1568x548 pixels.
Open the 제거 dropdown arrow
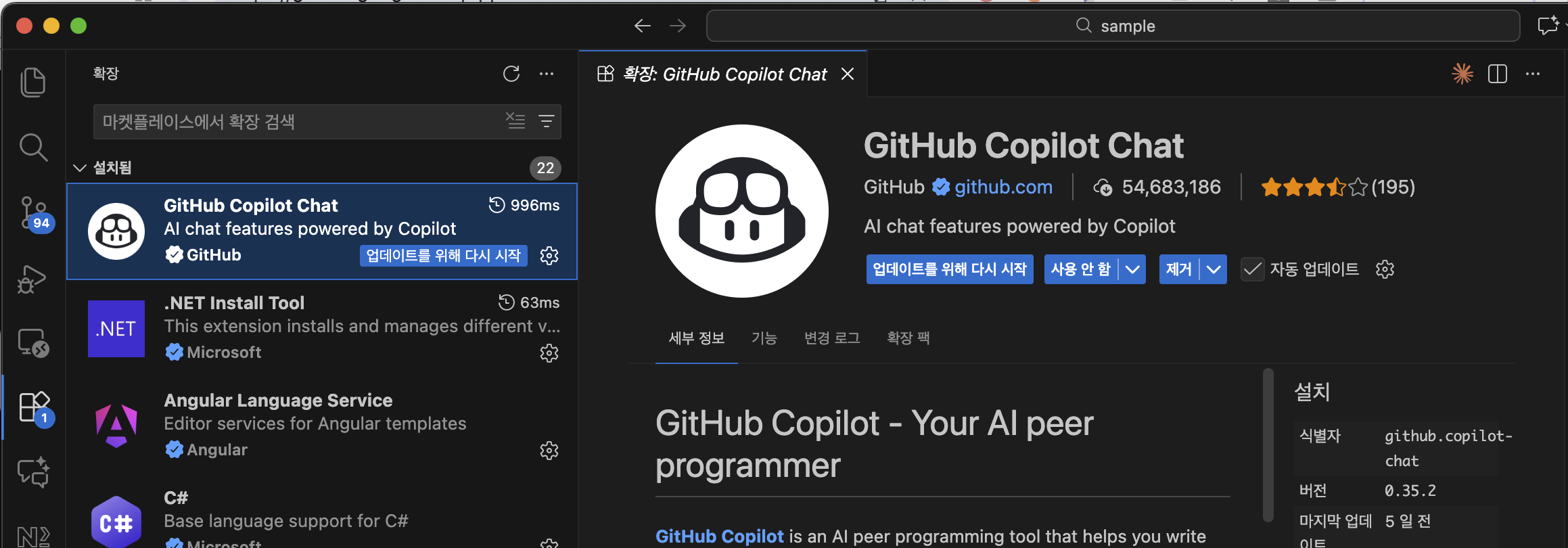[1214, 269]
